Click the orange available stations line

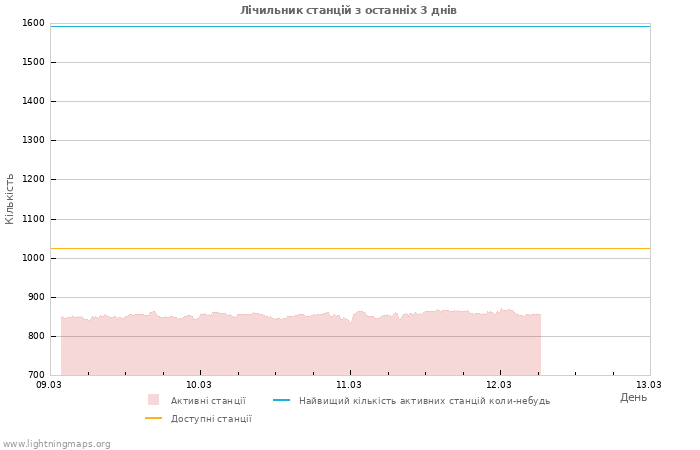tap(350, 248)
